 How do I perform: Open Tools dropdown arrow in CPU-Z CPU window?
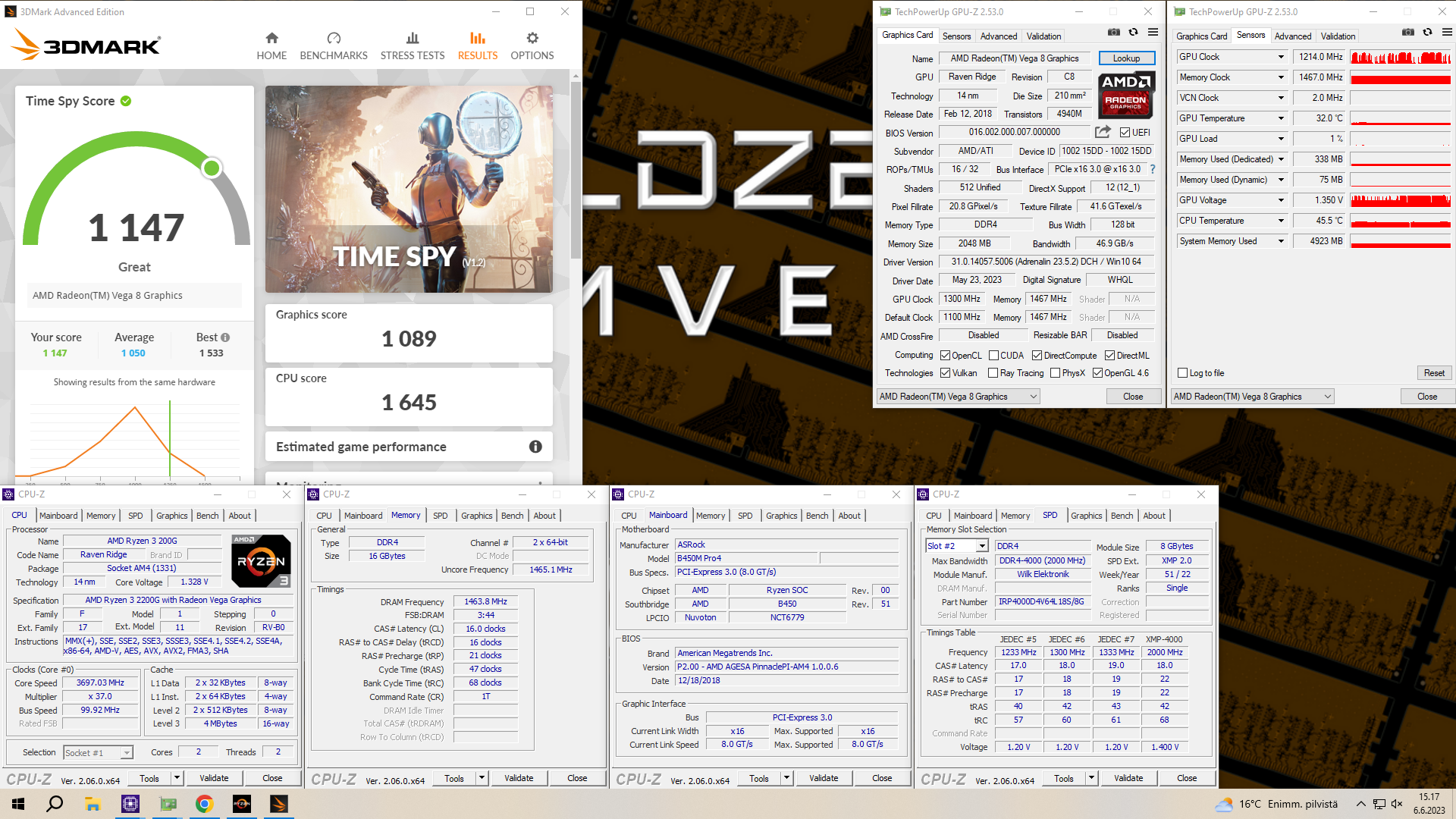coord(177,778)
